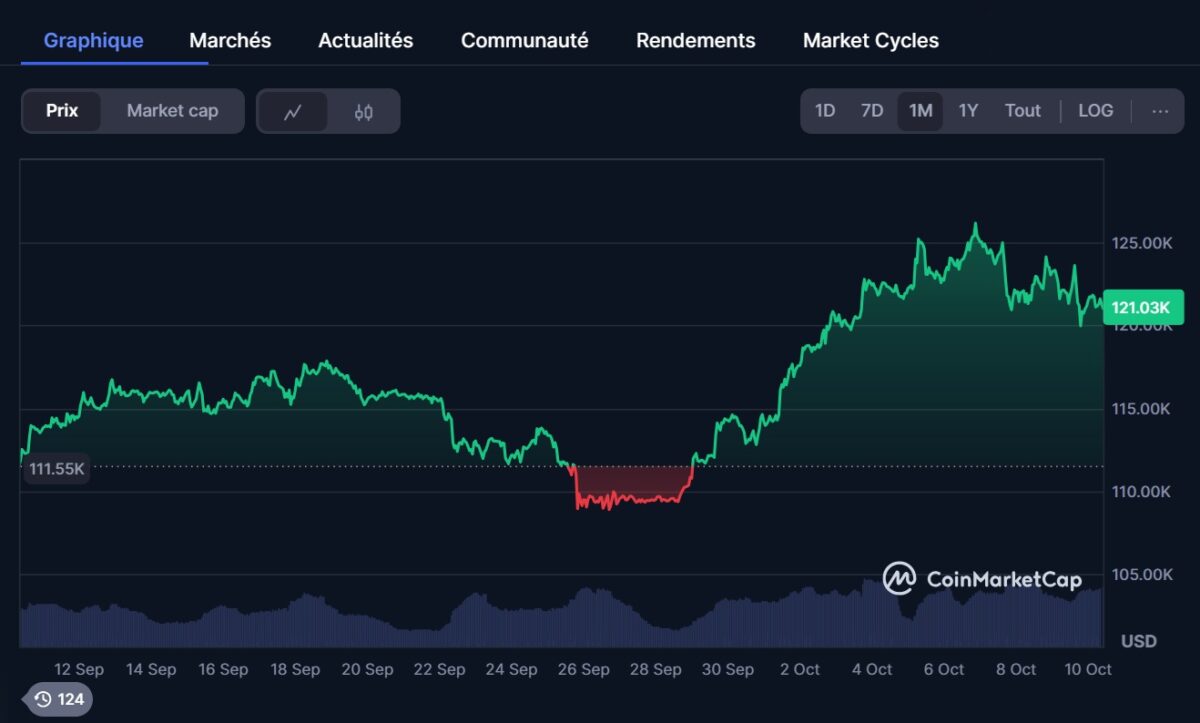Screen dimensions: 1200x723
Task: Go to the Marchés tab
Action: 230,41
